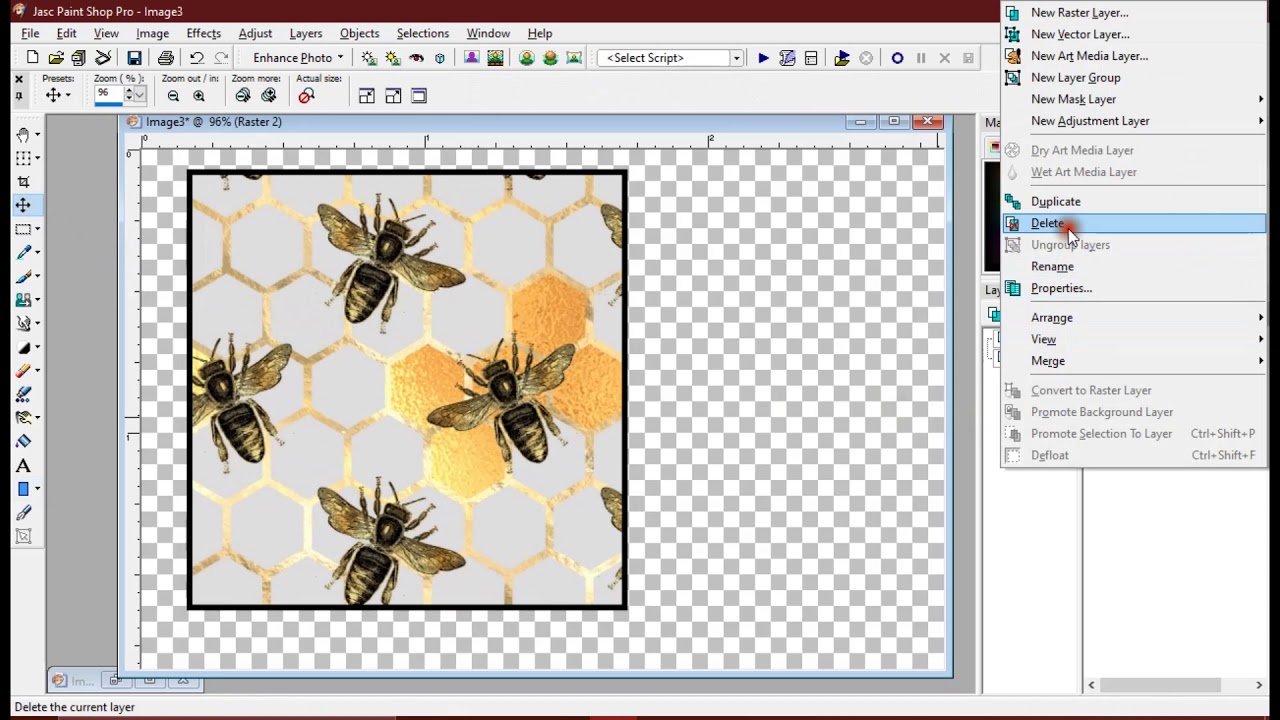Click the Undo icon

point(197,58)
